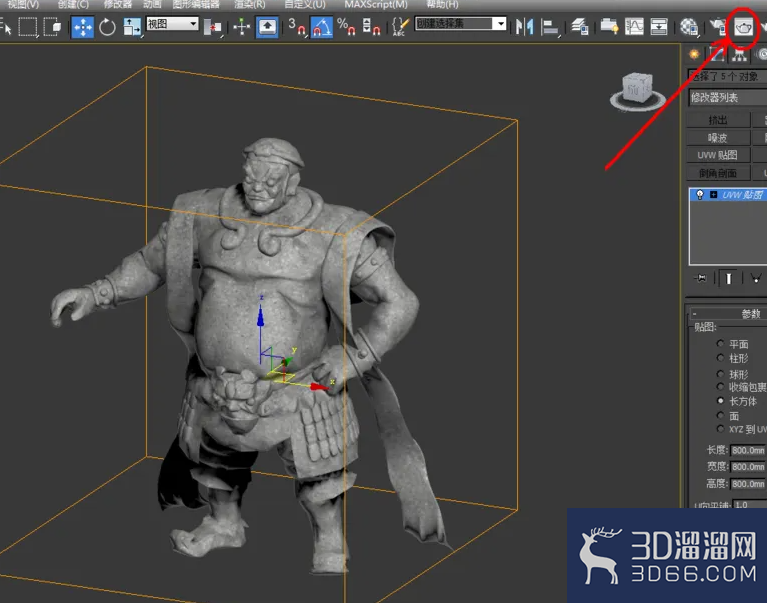This screenshot has width=767, height=603.
Task: Click the ViewCube in the viewport
Action: click(x=637, y=91)
